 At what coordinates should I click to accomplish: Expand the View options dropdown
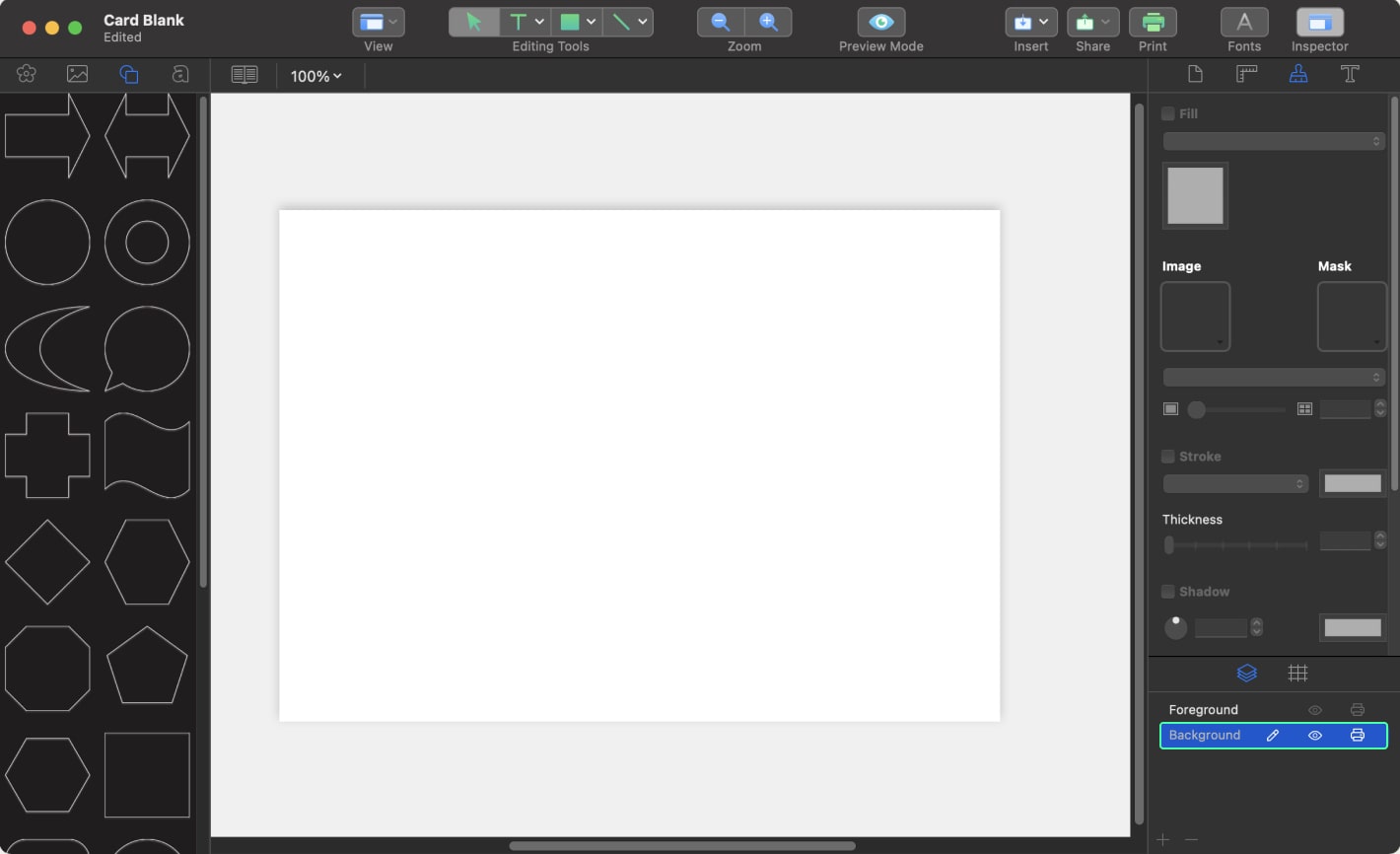coord(379,22)
